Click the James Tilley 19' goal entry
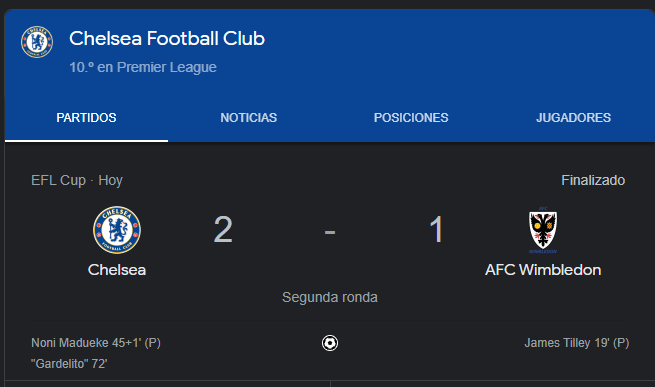This screenshot has height=387, width=655. pos(577,343)
